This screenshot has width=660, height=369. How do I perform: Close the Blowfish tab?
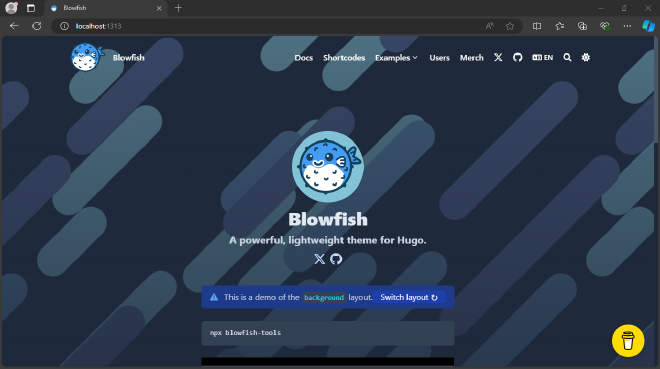point(159,8)
